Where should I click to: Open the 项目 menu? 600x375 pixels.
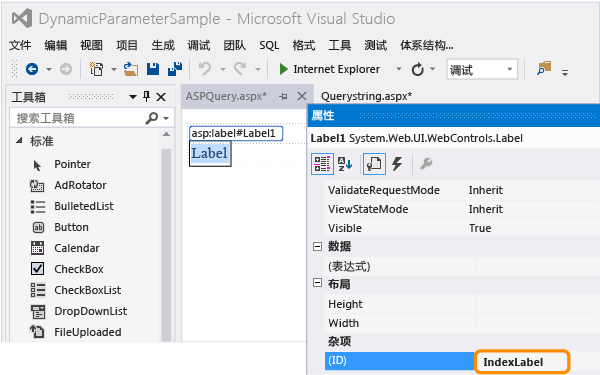tap(127, 46)
